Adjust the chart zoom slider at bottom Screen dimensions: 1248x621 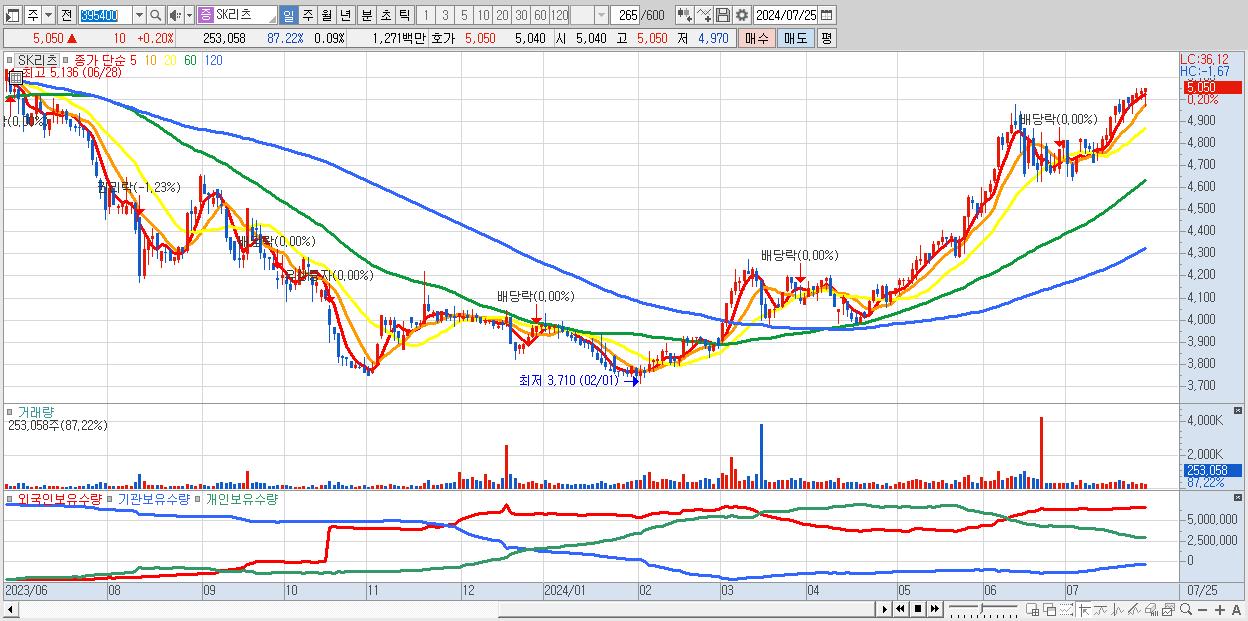pos(981,608)
